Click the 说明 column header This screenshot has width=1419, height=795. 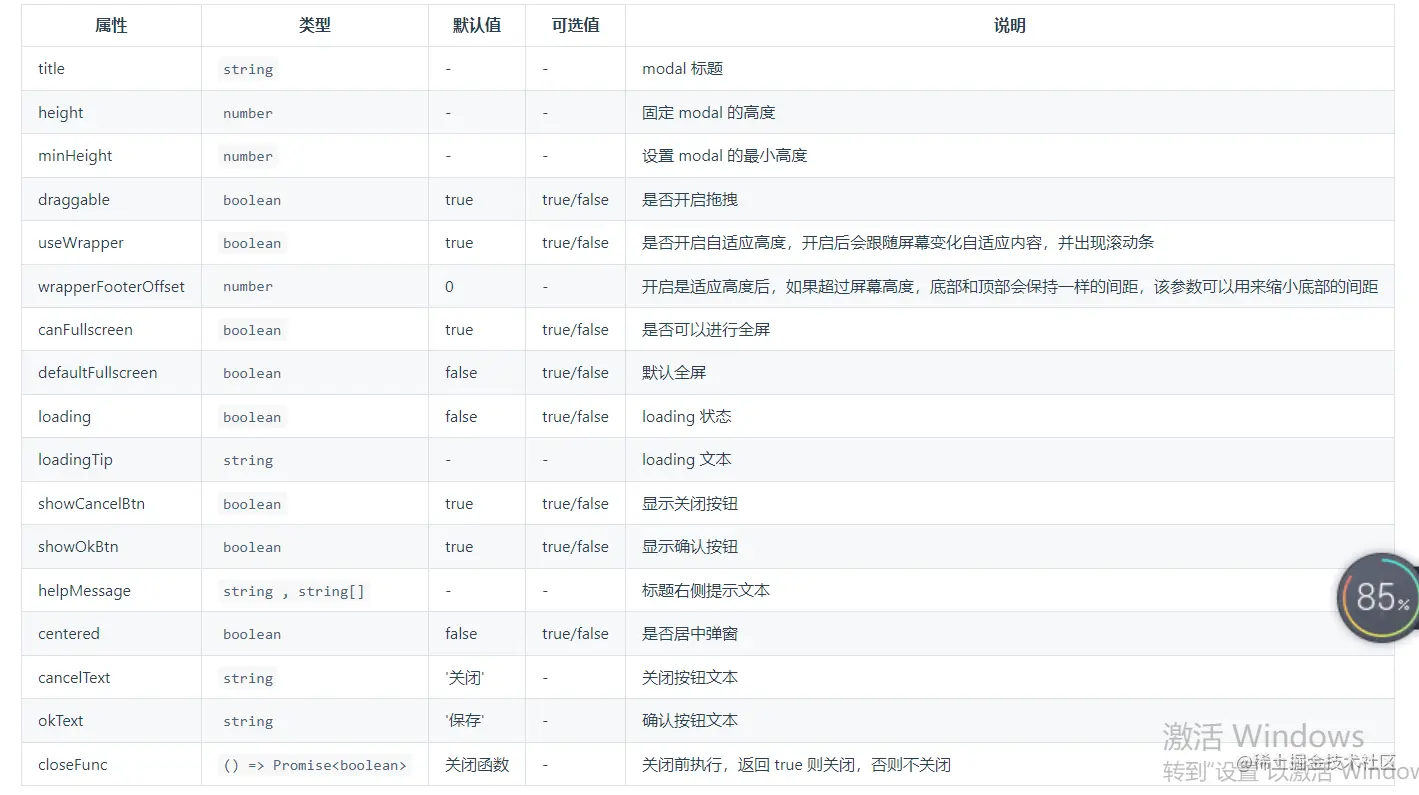pos(1009,25)
